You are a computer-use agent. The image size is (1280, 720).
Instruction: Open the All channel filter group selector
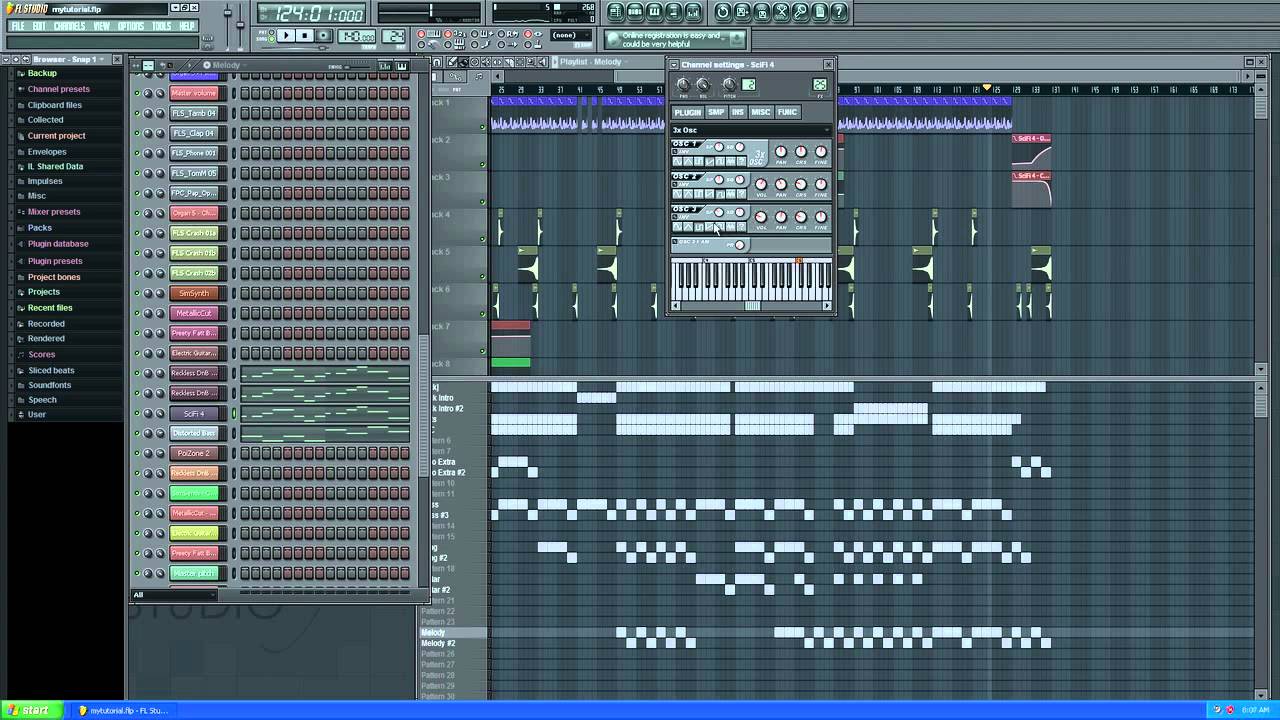pyautogui.click(x=174, y=595)
